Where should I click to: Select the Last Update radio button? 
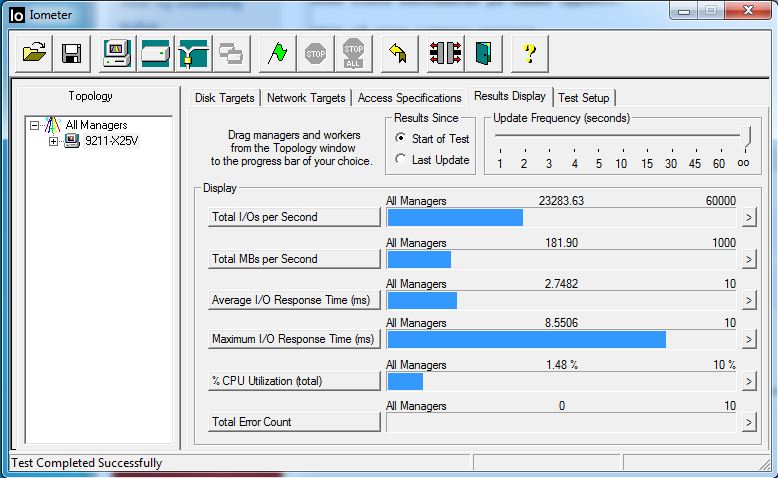pyautogui.click(x=400, y=159)
